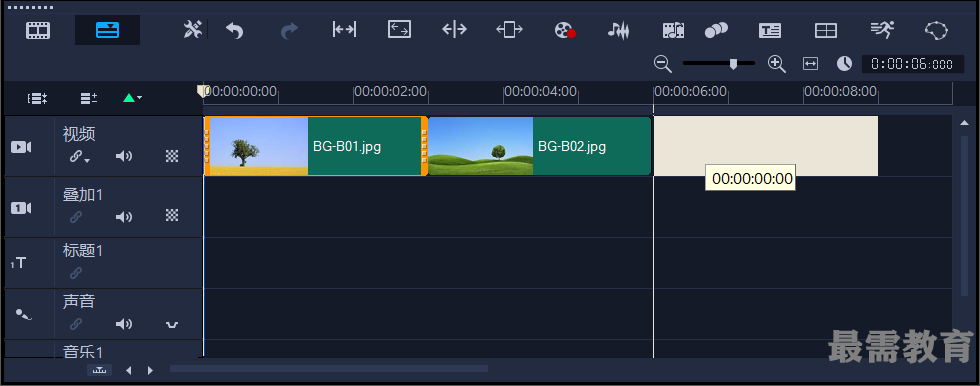Open the Time Remapping runner icon

(882, 29)
